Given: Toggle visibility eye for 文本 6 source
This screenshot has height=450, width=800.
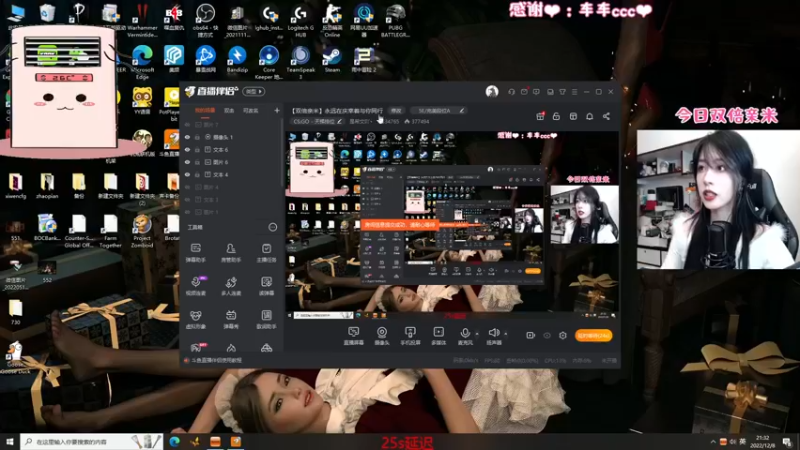Looking at the screenshot, I should pos(187,150).
